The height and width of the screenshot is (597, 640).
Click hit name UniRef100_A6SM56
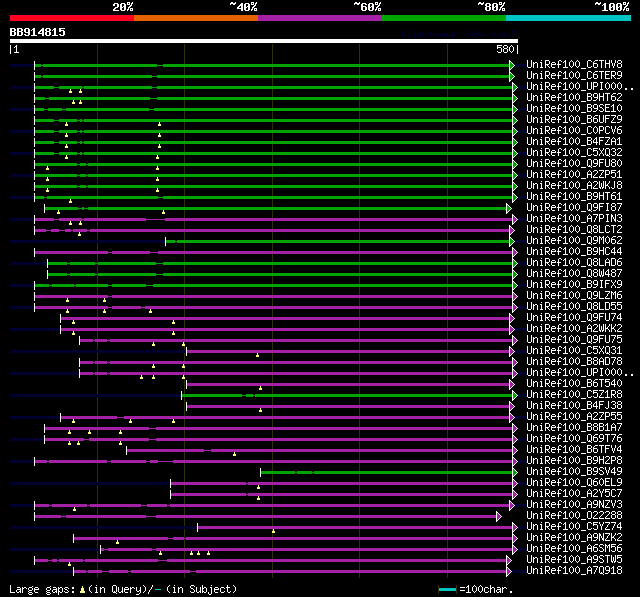click(574, 549)
